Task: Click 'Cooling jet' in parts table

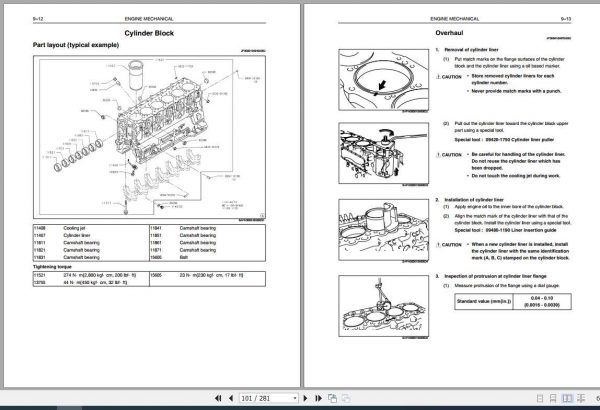Action: tap(74, 228)
